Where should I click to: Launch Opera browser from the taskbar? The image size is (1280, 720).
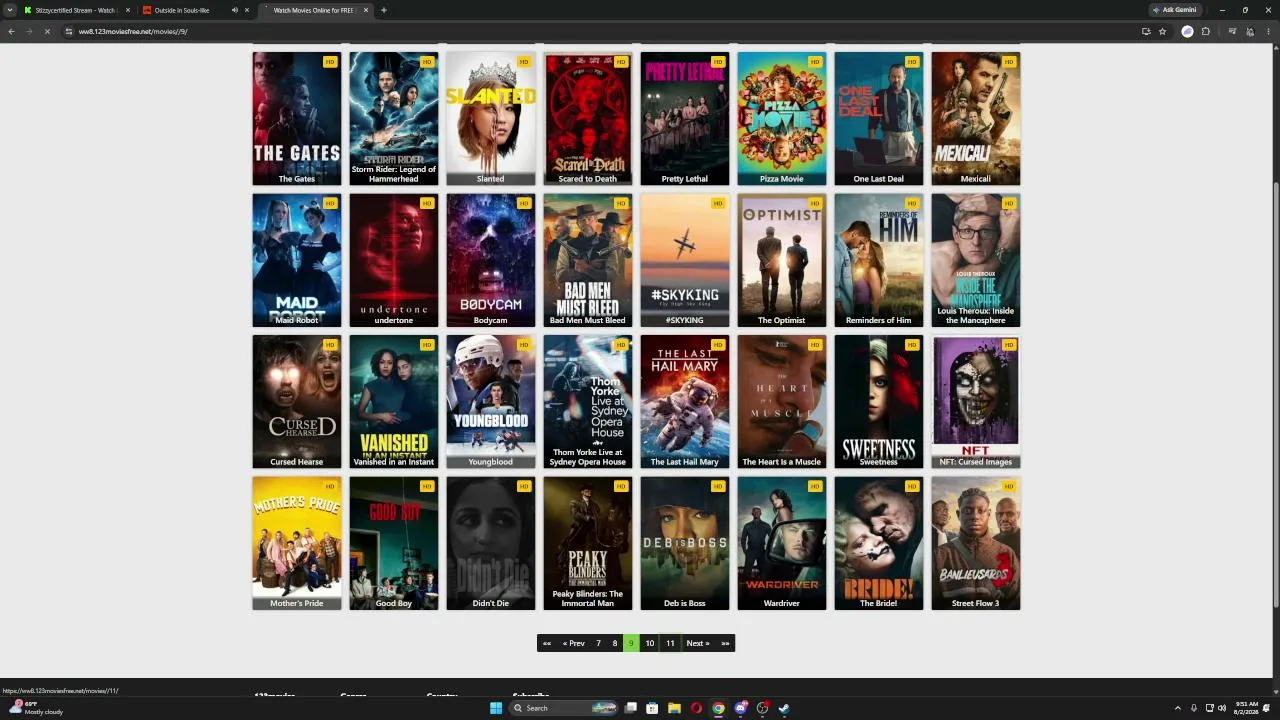coord(696,708)
